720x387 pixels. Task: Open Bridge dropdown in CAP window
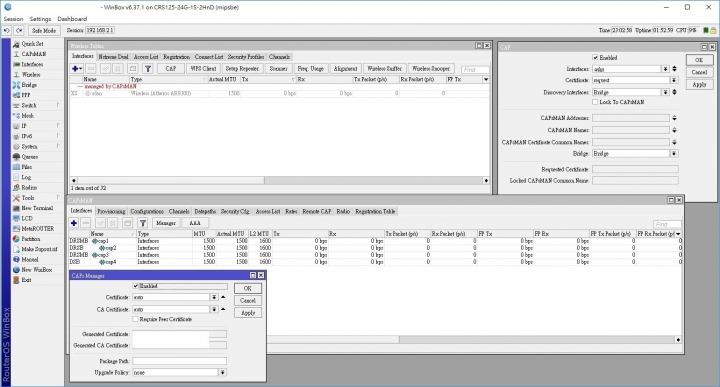674,154
